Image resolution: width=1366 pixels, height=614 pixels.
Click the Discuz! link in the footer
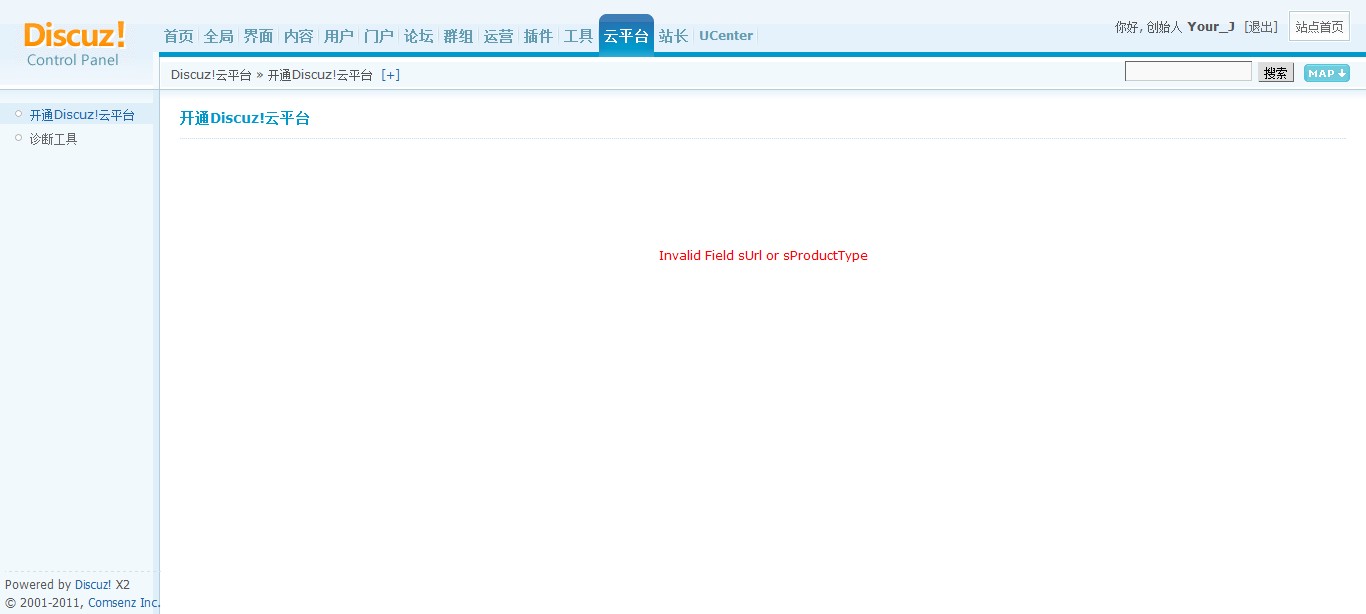click(x=93, y=585)
